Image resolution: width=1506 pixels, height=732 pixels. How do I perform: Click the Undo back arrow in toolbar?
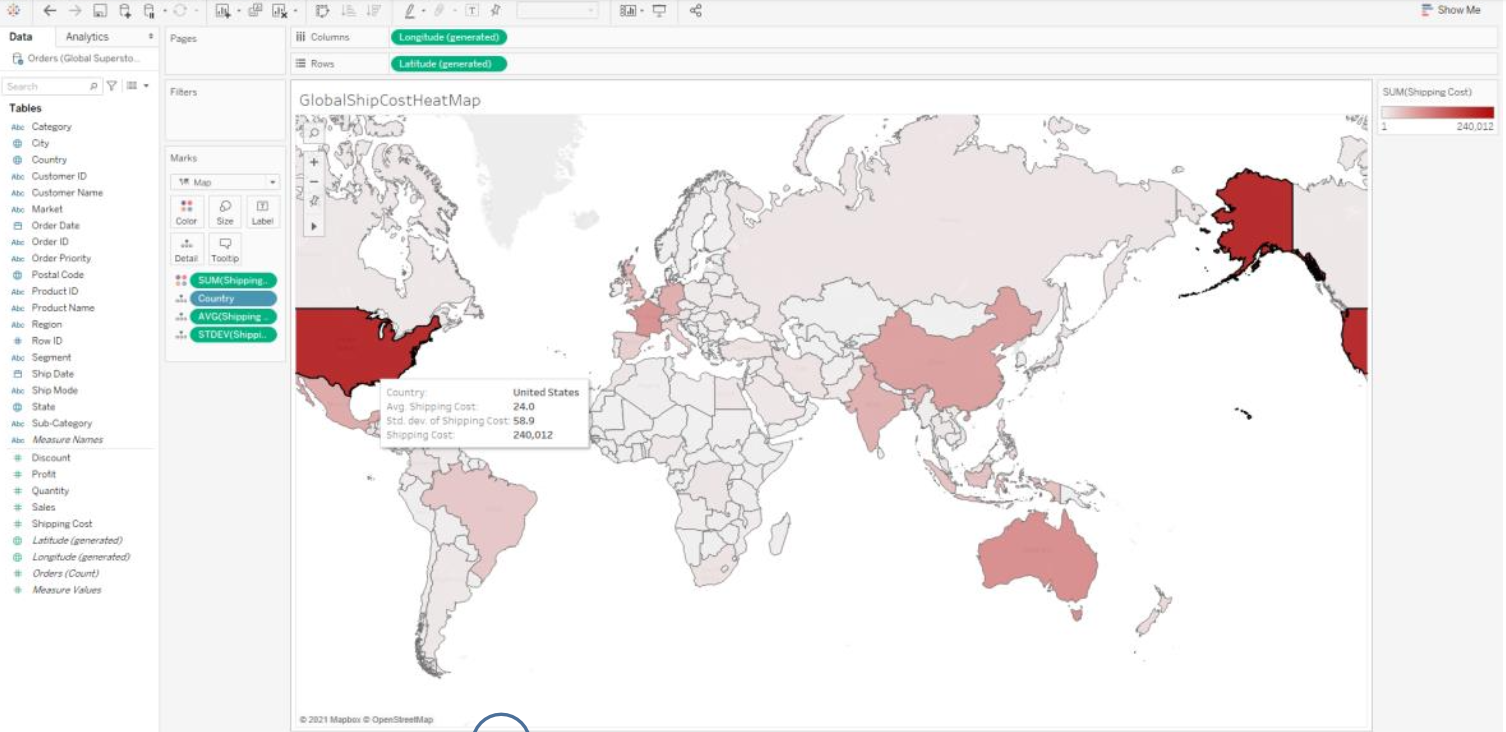50,10
